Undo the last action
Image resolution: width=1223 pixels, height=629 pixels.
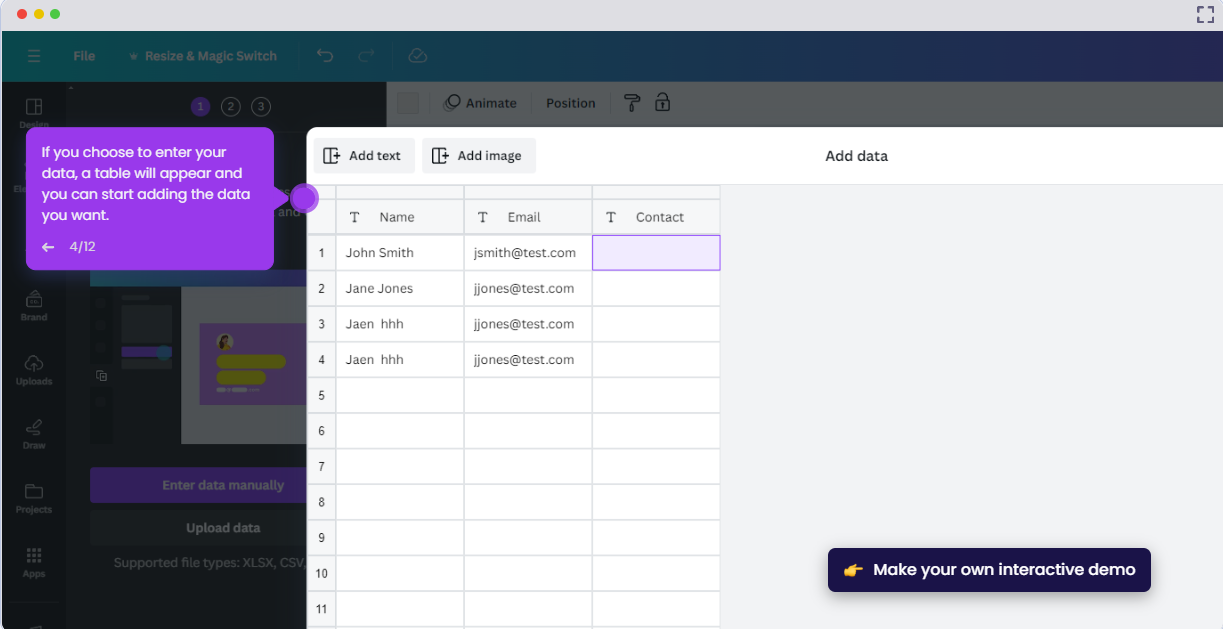point(324,56)
